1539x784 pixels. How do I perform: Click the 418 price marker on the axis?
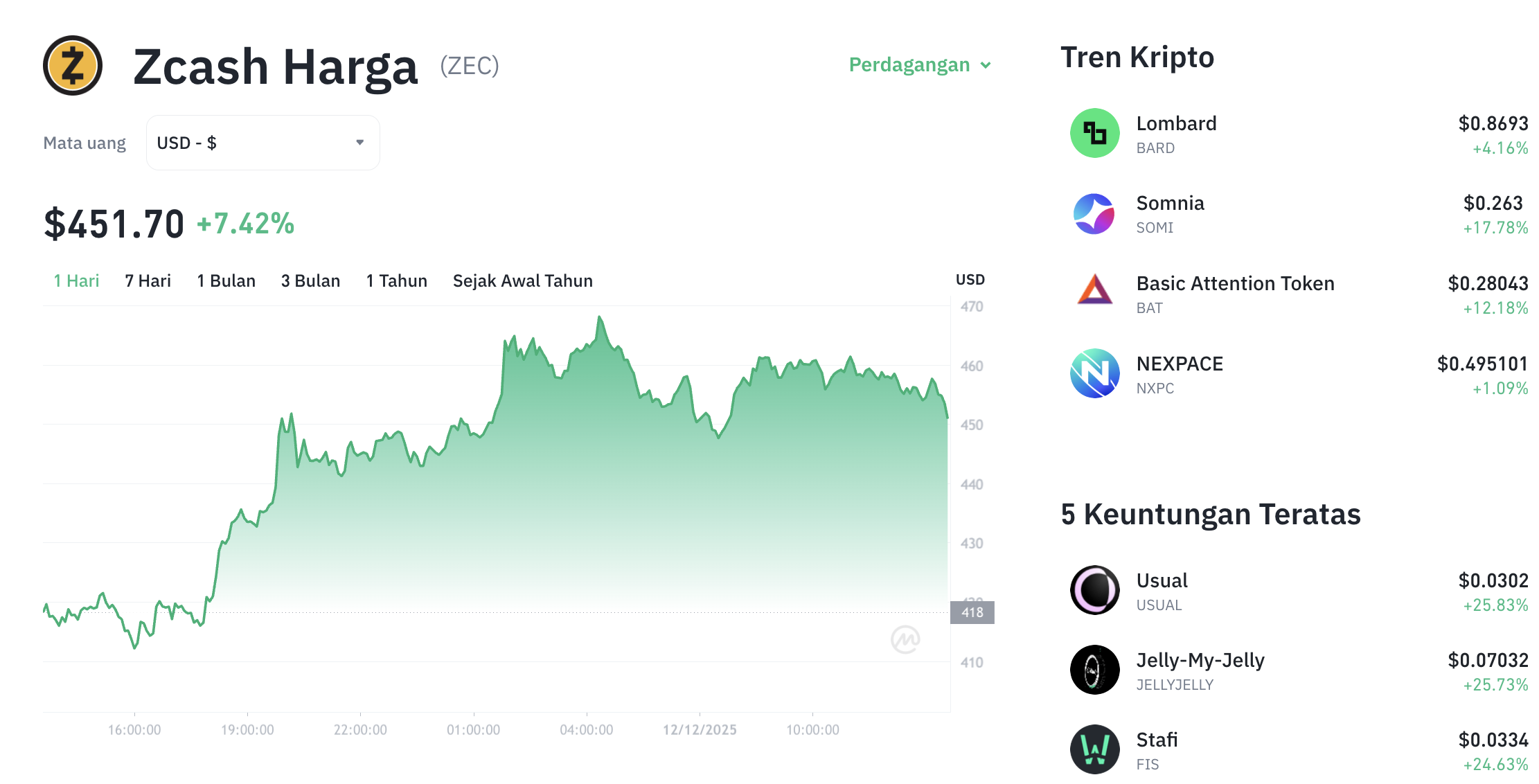(972, 612)
